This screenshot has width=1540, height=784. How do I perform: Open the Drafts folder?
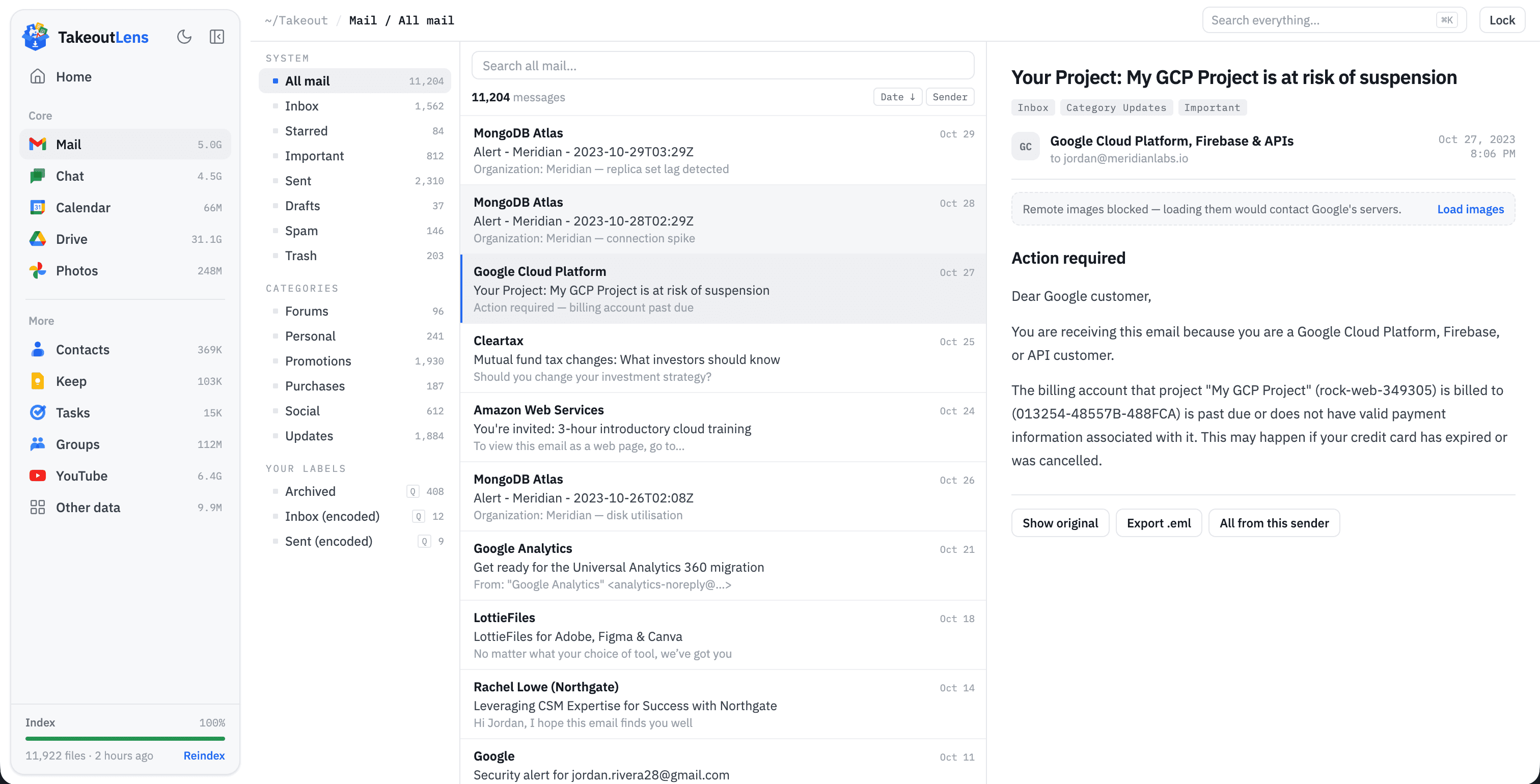(x=355, y=206)
